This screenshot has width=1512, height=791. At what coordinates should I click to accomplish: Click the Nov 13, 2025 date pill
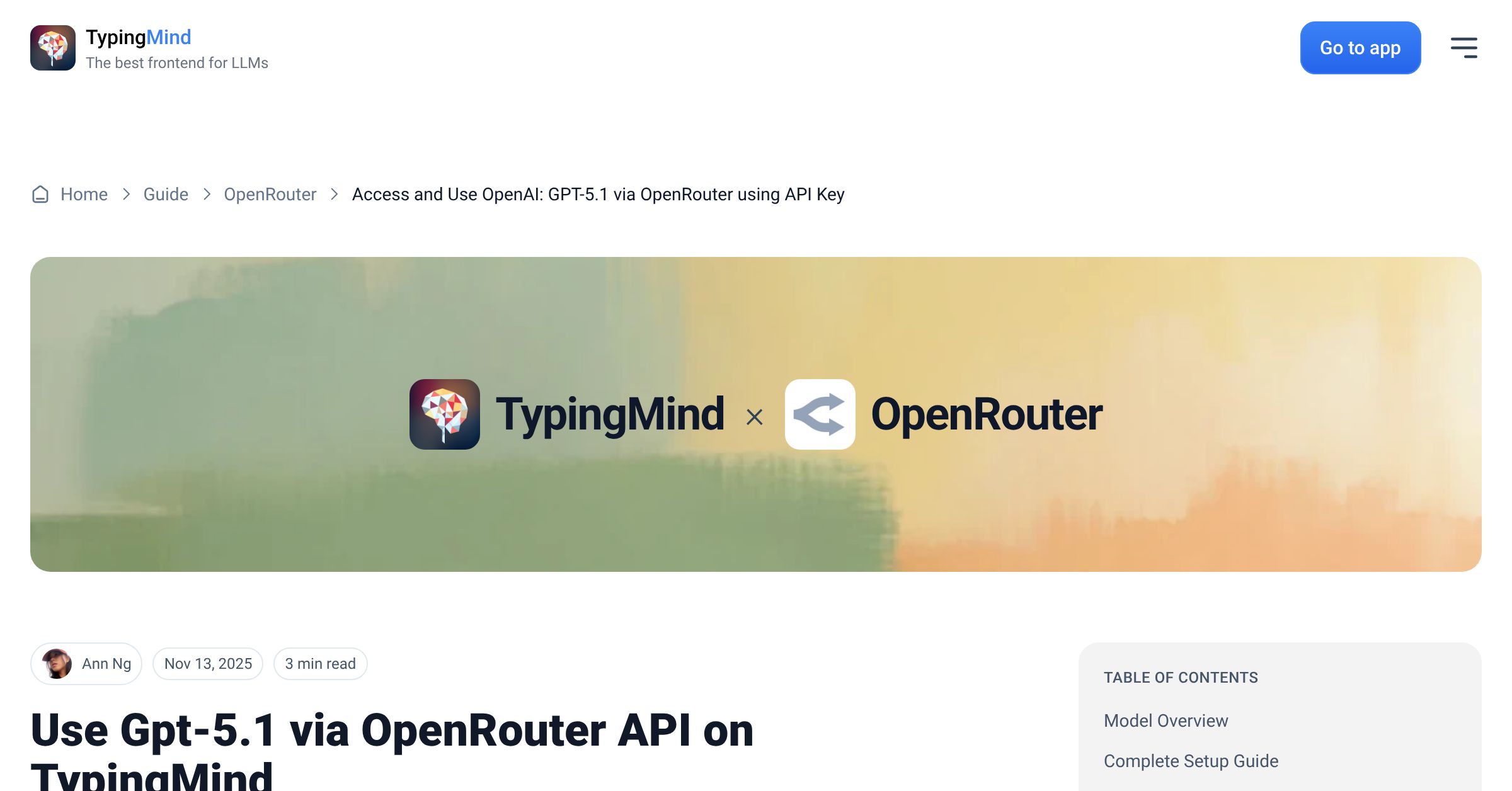point(208,664)
